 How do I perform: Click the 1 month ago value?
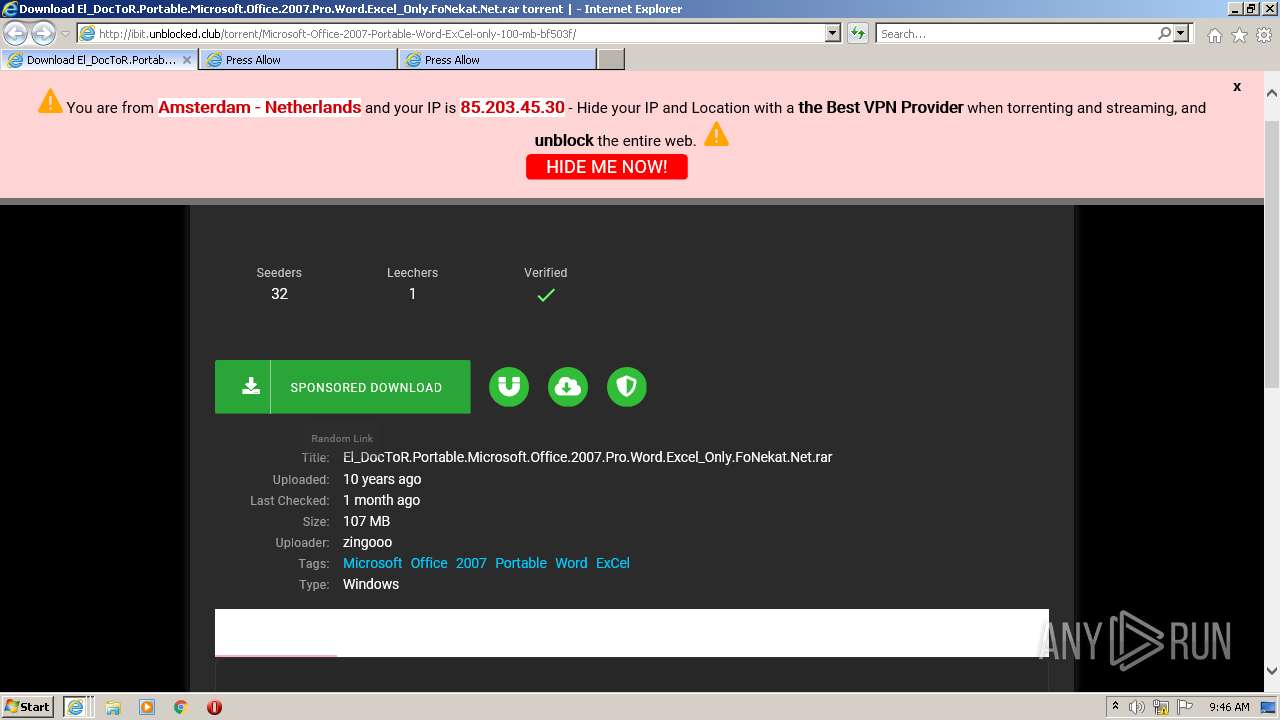(381, 500)
